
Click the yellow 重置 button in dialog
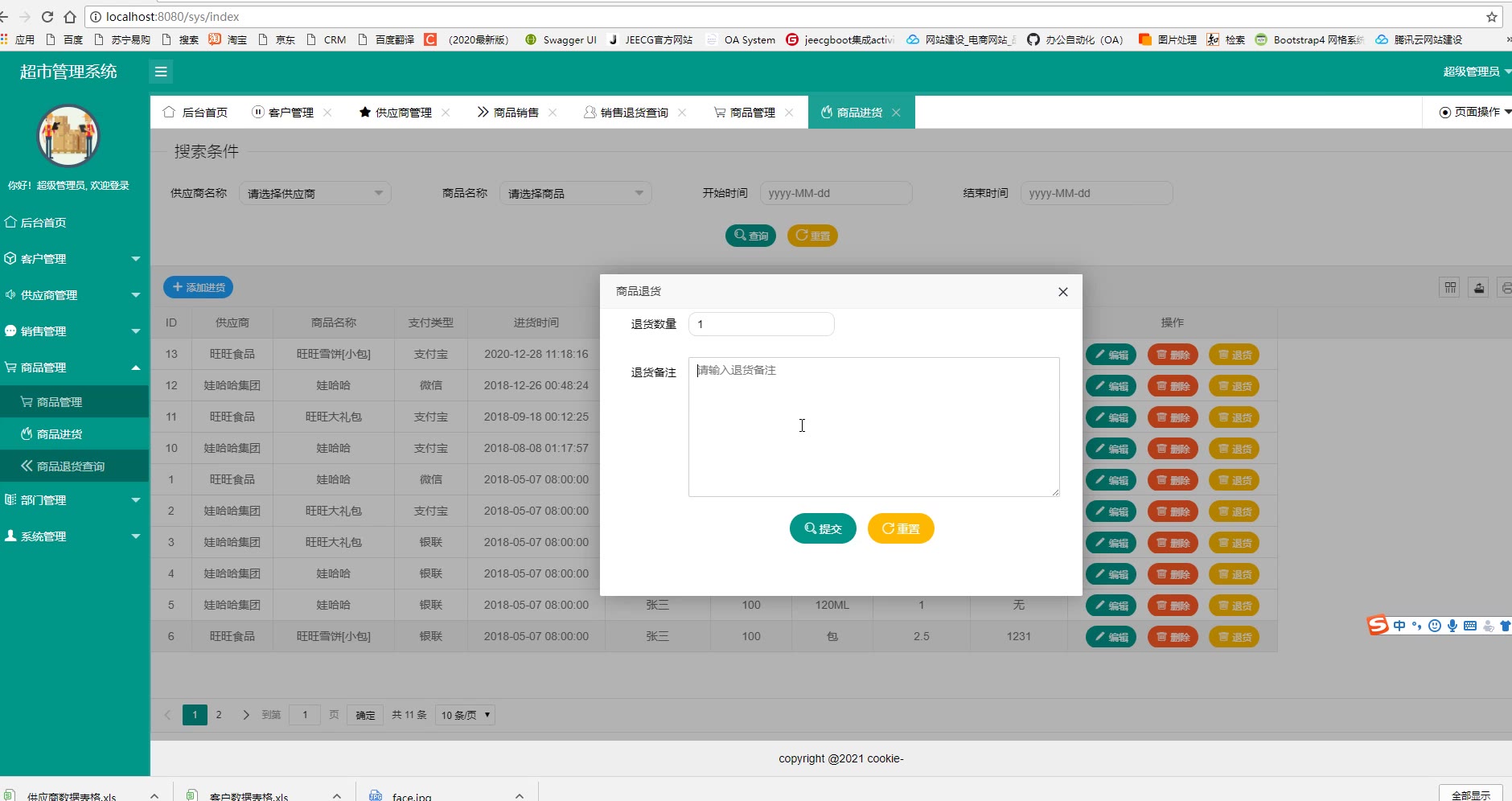pyautogui.click(x=900, y=528)
